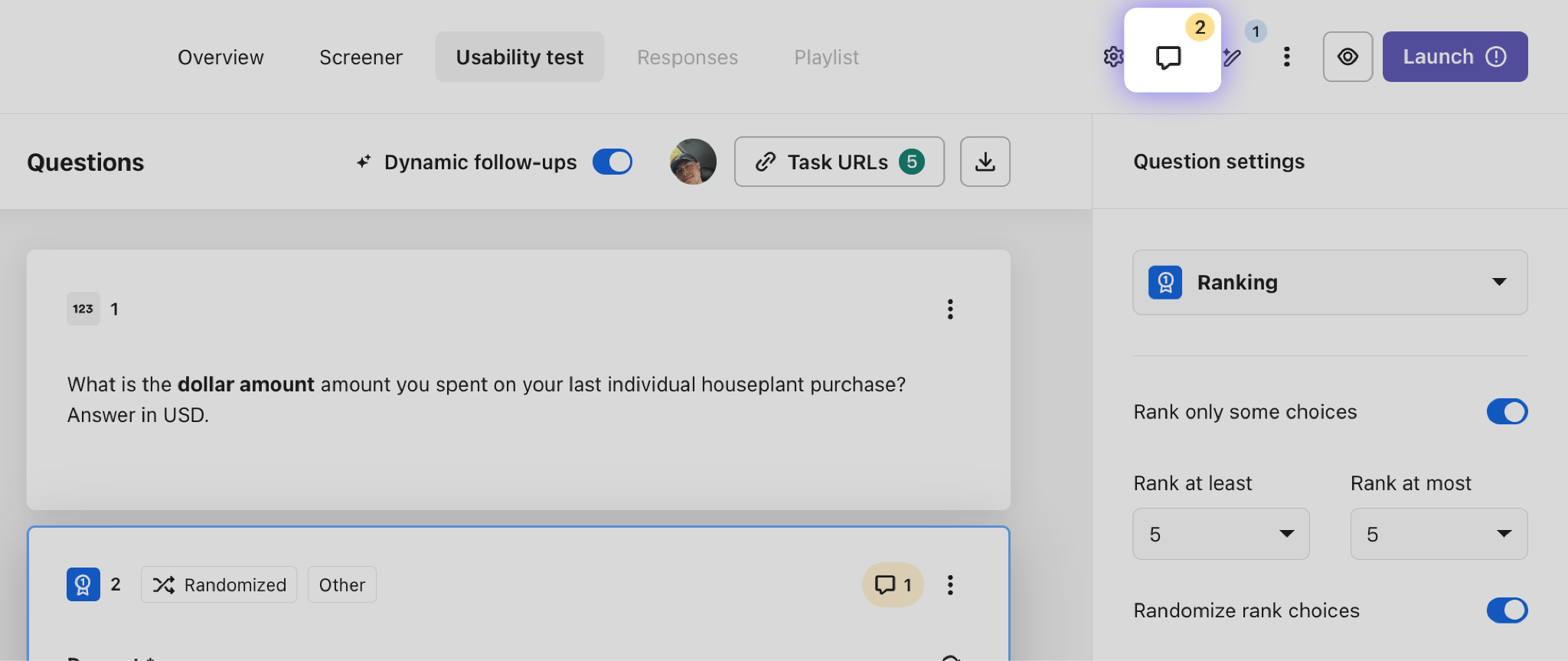Open question 2 three-dot options menu
This screenshot has height=661, width=1568.
[x=950, y=585]
